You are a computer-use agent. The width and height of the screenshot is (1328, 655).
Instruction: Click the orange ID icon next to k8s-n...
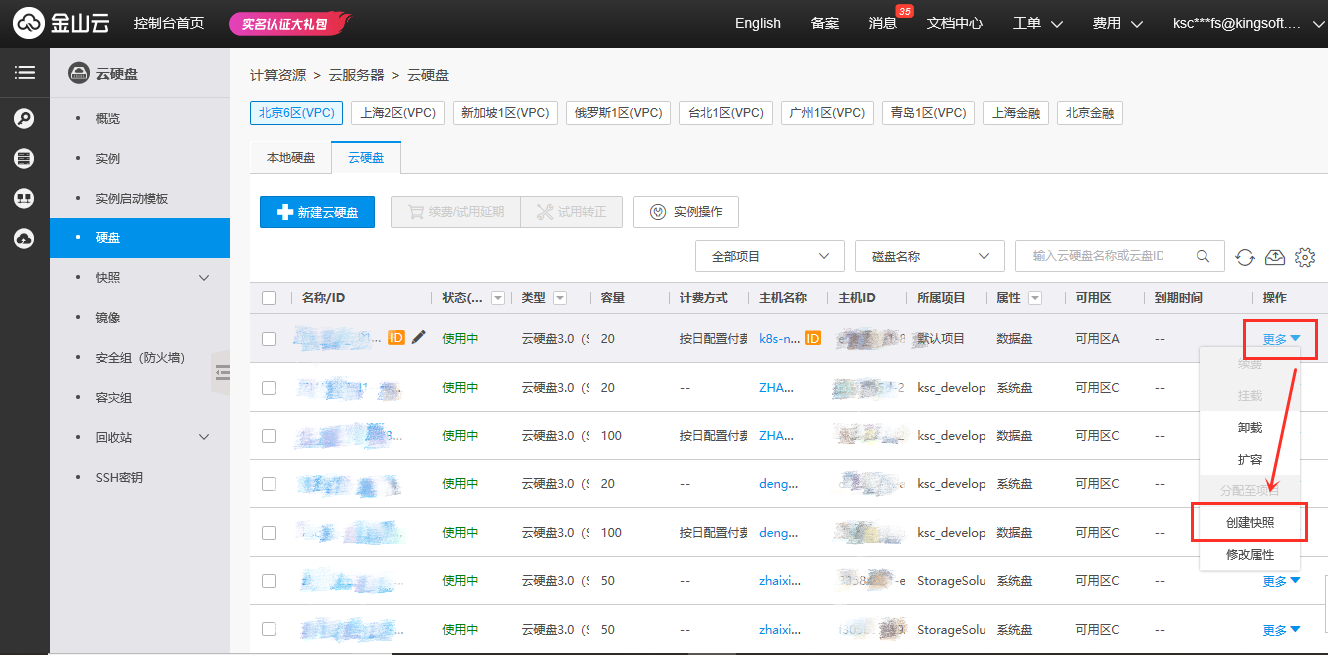tap(813, 339)
